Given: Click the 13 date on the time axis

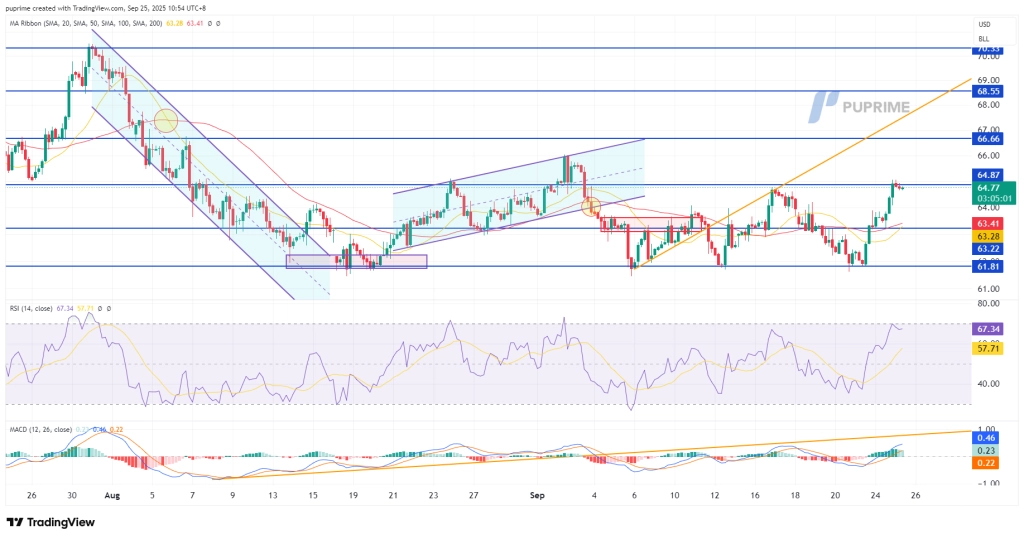Looking at the screenshot, I should pyautogui.click(x=273, y=496).
